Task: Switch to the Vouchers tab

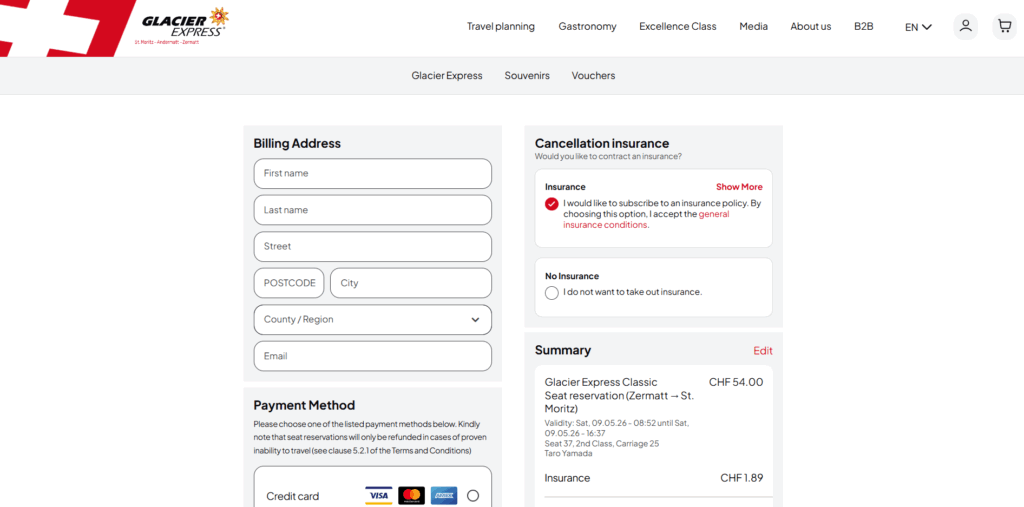Action: click(593, 76)
